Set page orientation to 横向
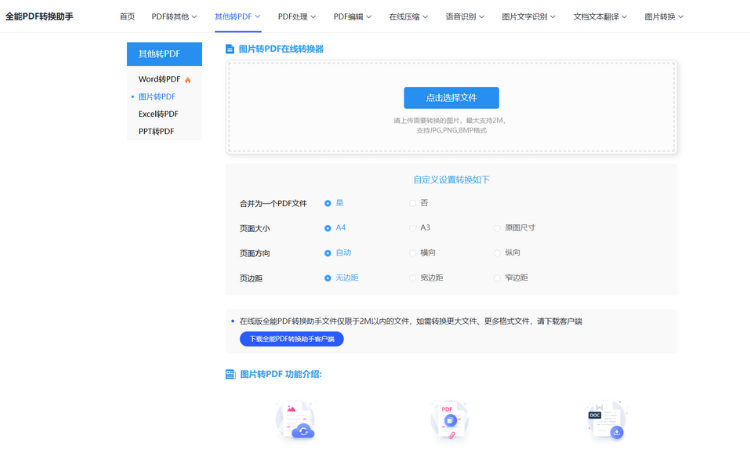This screenshot has height=450, width=750. tap(413, 252)
